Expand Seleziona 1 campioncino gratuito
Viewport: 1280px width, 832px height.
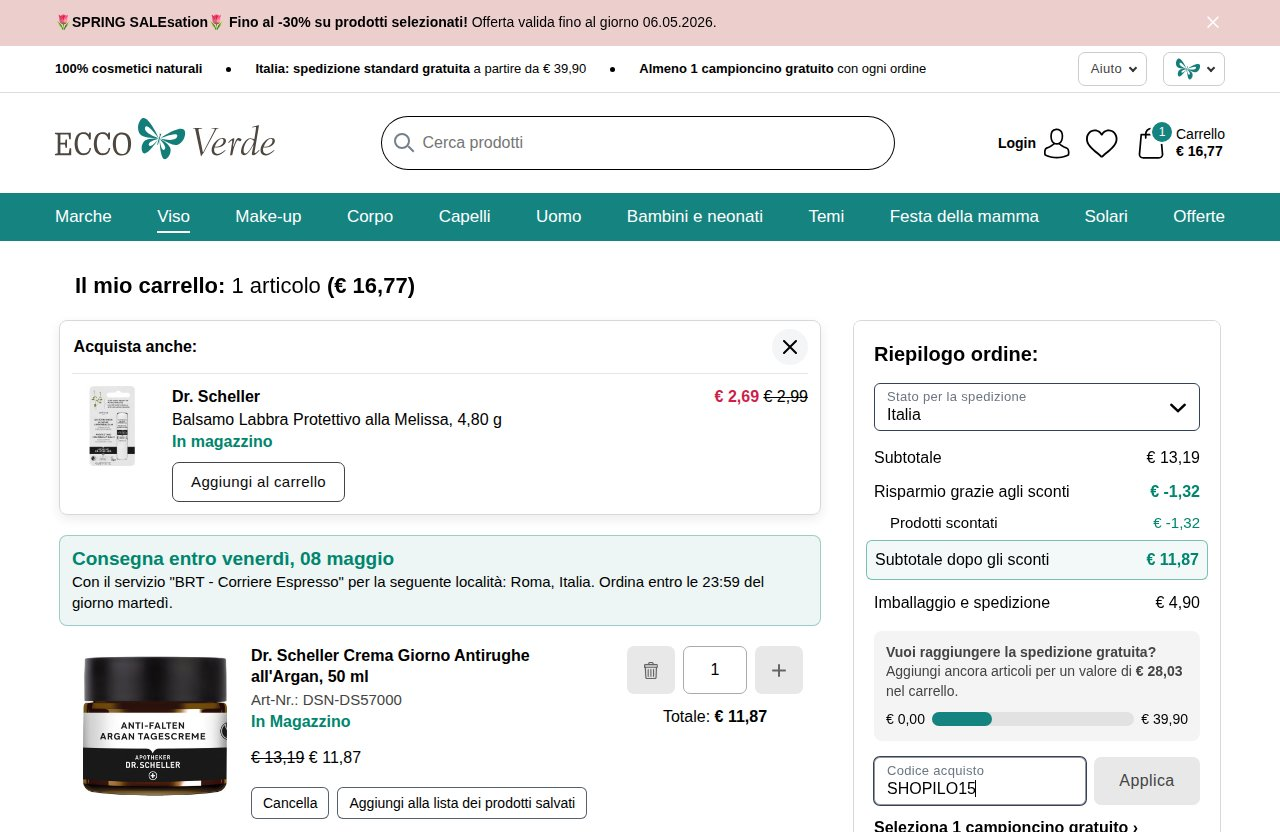1006,826
